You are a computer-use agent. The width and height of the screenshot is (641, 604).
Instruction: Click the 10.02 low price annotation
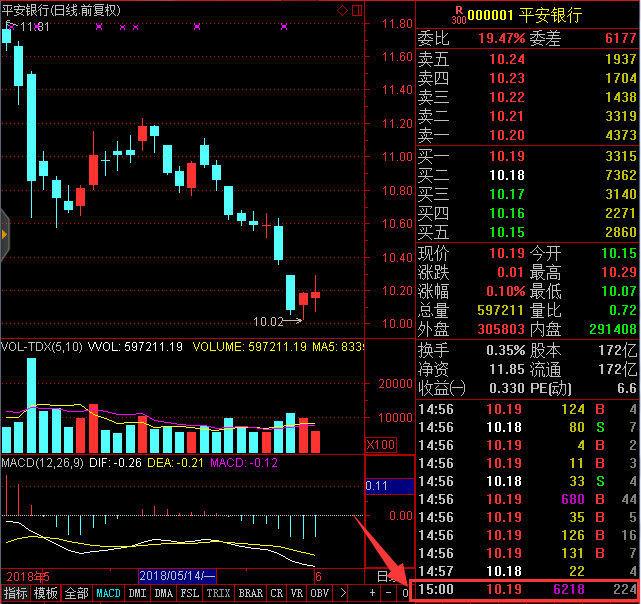pyautogui.click(x=268, y=321)
